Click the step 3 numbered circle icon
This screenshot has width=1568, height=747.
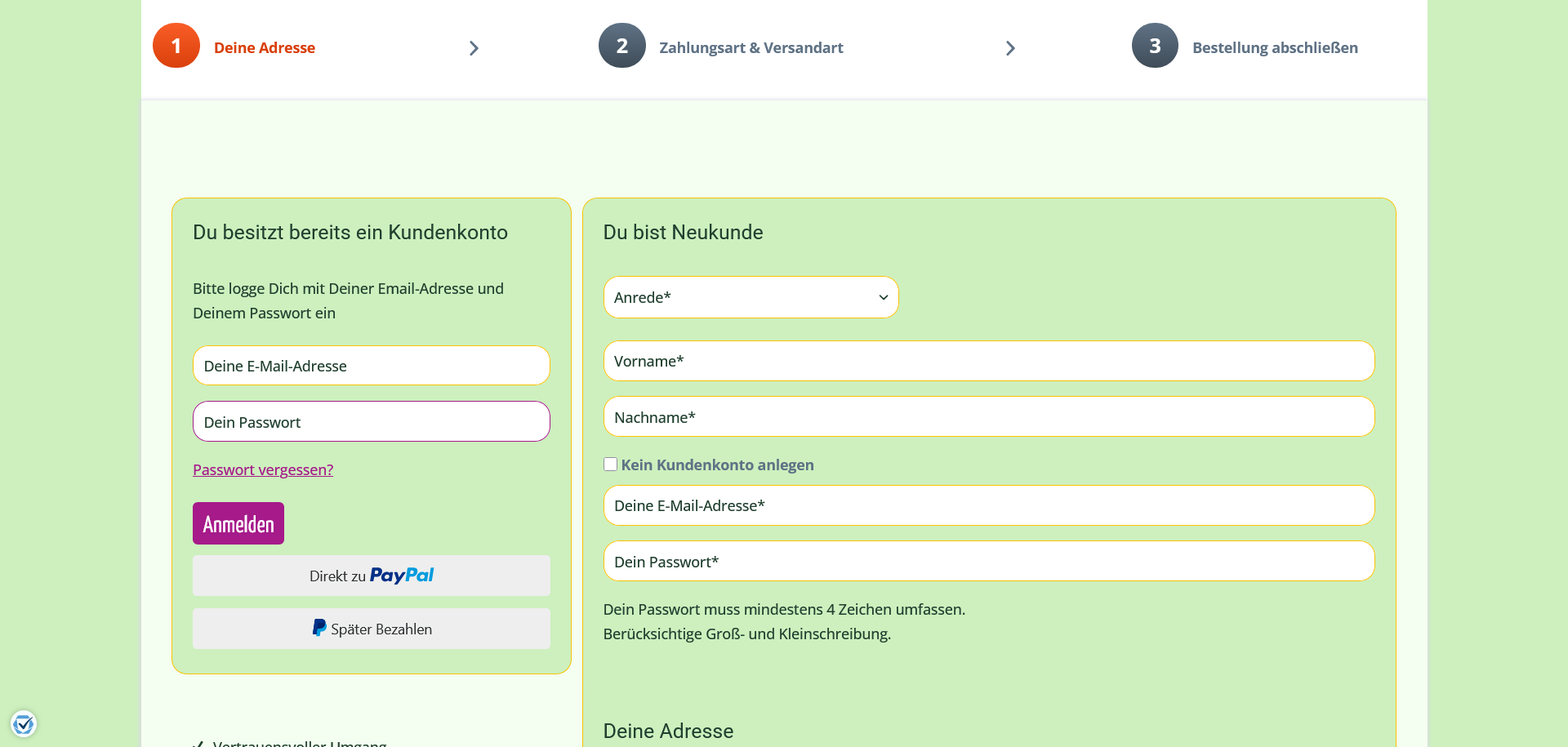click(1154, 46)
